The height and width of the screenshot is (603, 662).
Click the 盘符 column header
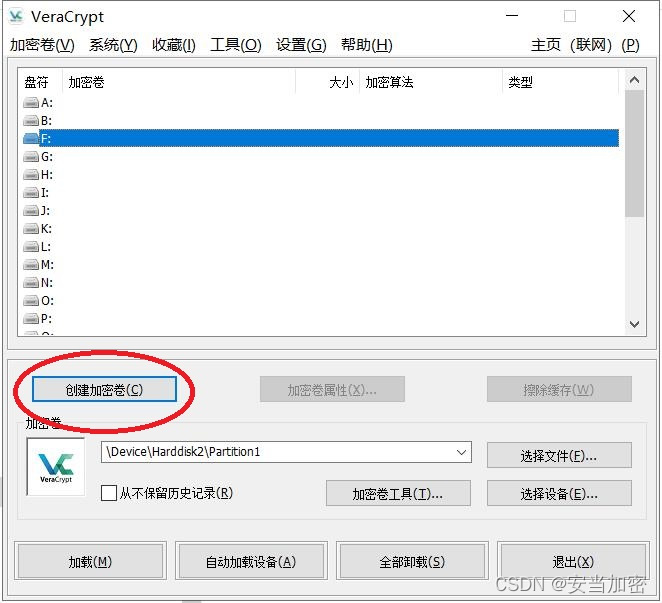coord(40,81)
